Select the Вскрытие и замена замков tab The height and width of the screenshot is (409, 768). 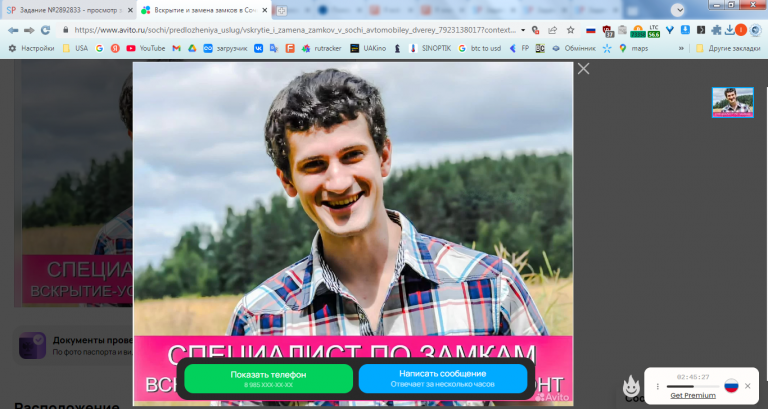tap(203, 10)
